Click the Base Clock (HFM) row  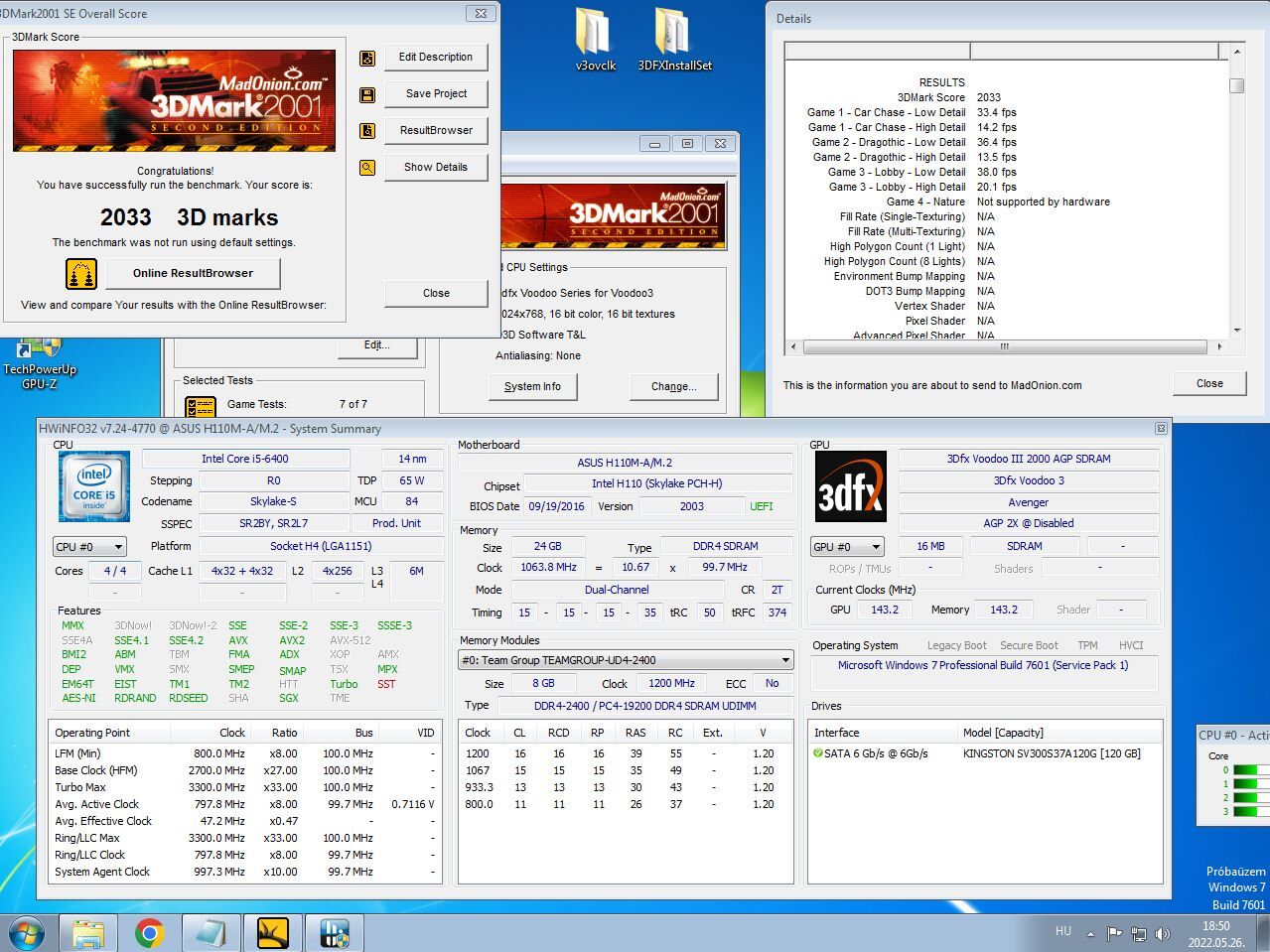[x=245, y=770]
